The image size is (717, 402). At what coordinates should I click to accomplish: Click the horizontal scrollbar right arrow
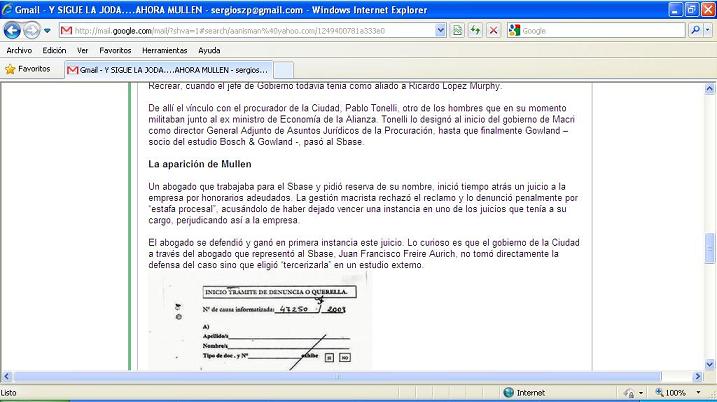click(698, 376)
